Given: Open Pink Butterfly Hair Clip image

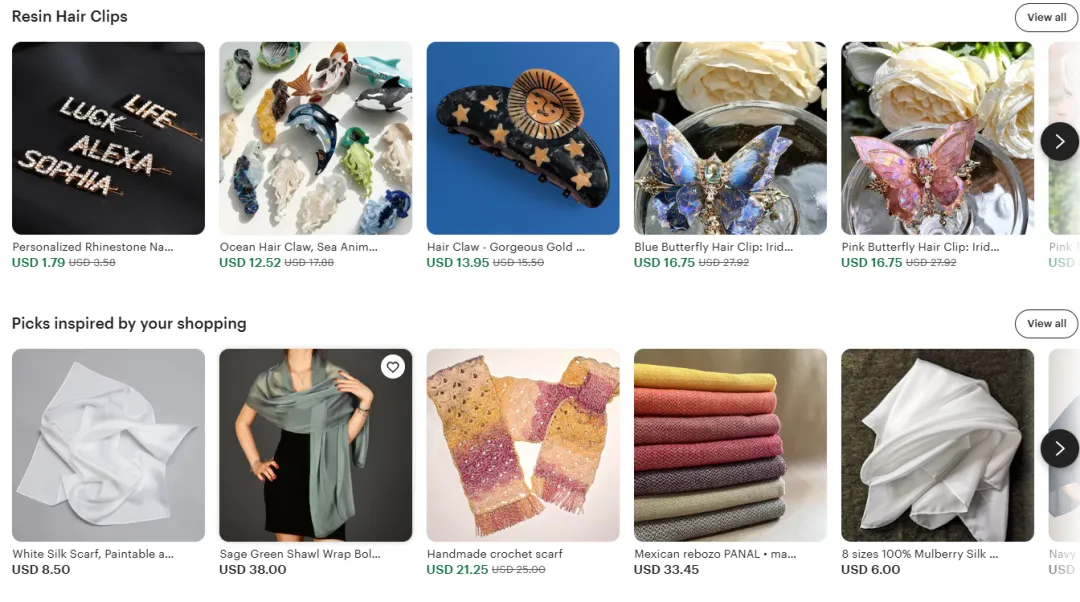Looking at the screenshot, I should [937, 138].
